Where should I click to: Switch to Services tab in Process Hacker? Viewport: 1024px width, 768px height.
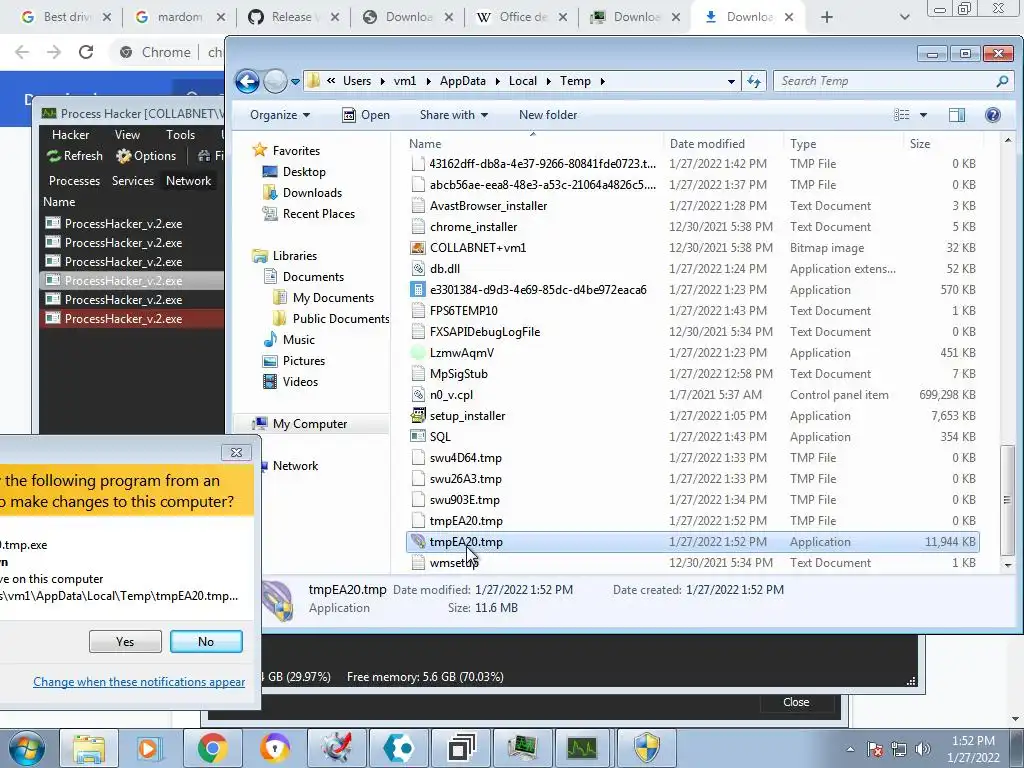pos(133,181)
